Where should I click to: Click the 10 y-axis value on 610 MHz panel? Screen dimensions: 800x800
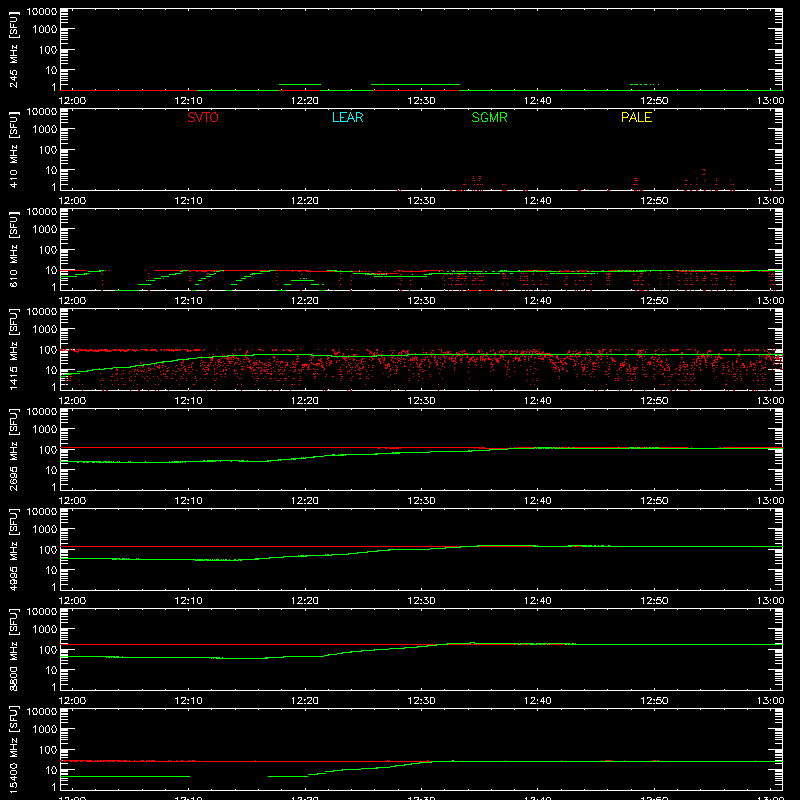pos(51,270)
